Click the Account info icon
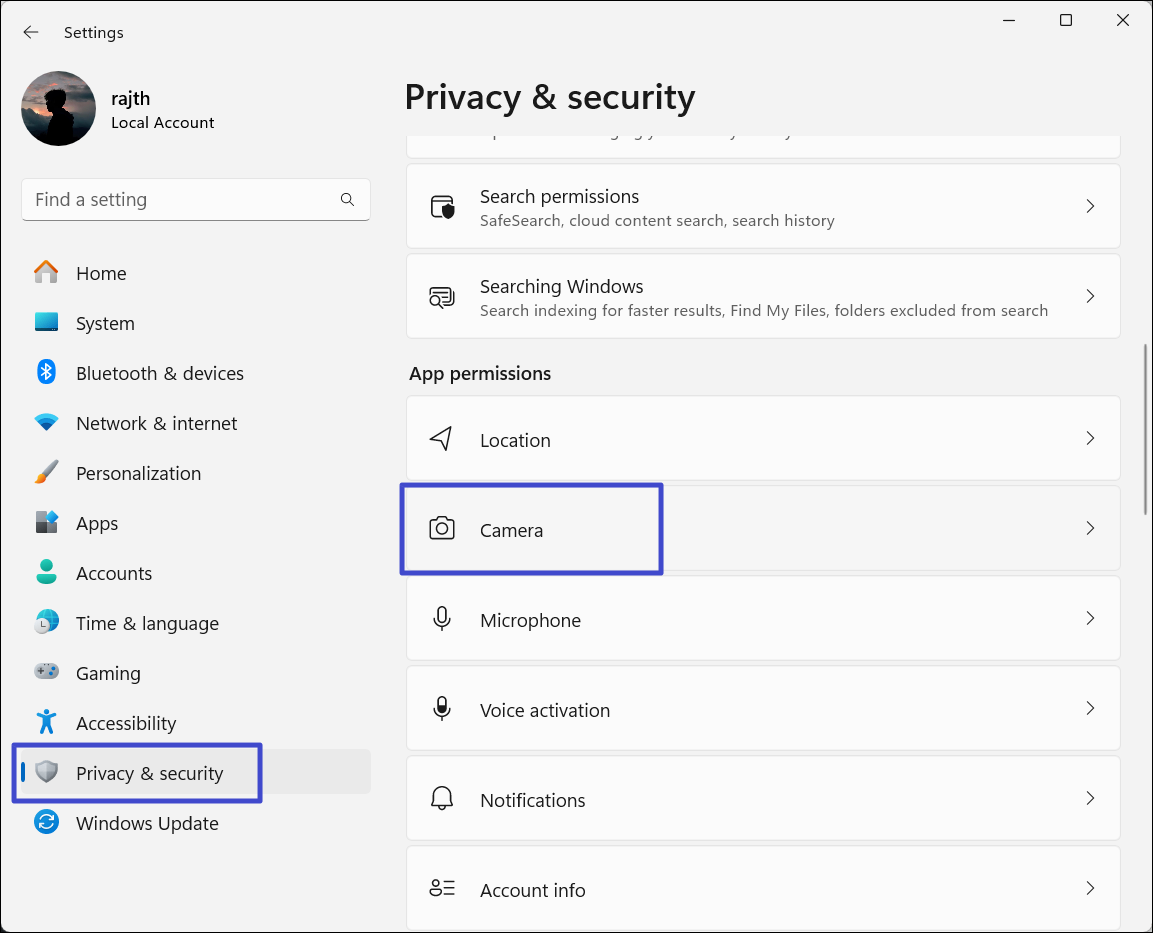Viewport: 1153px width, 933px height. (x=441, y=889)
